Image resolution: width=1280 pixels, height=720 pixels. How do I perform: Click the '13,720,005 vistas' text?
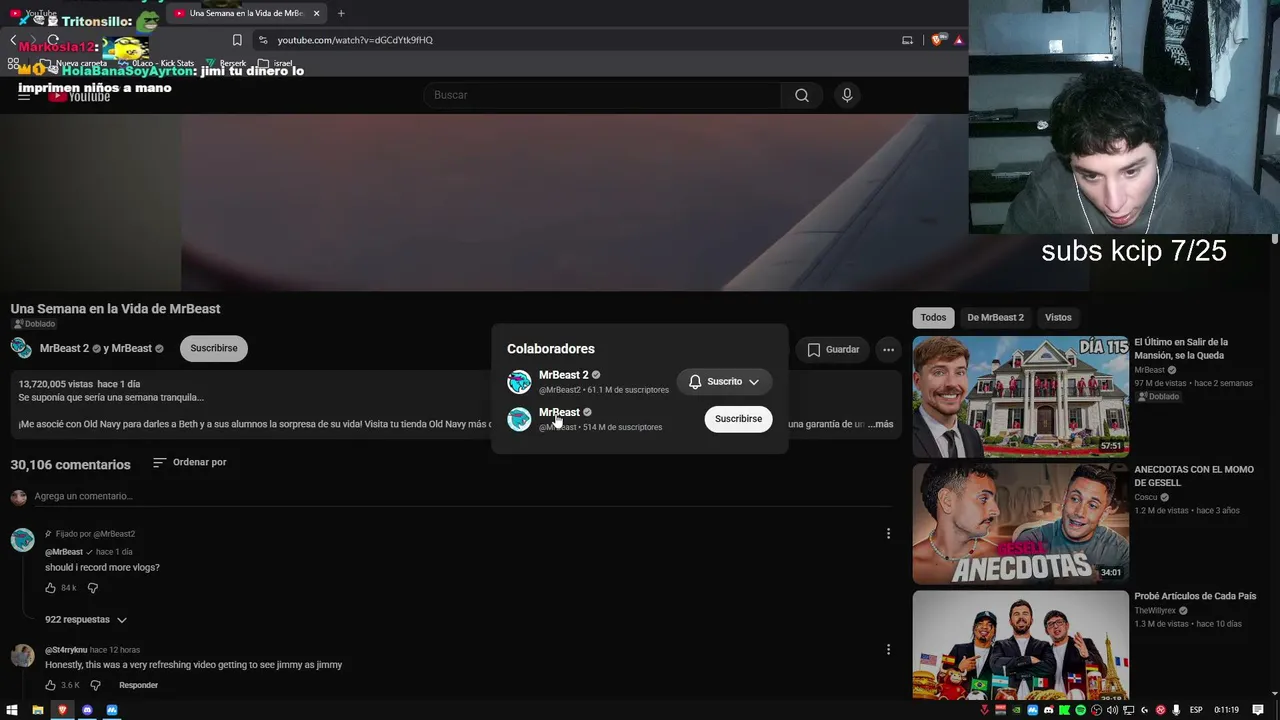[x=55, y=384]
